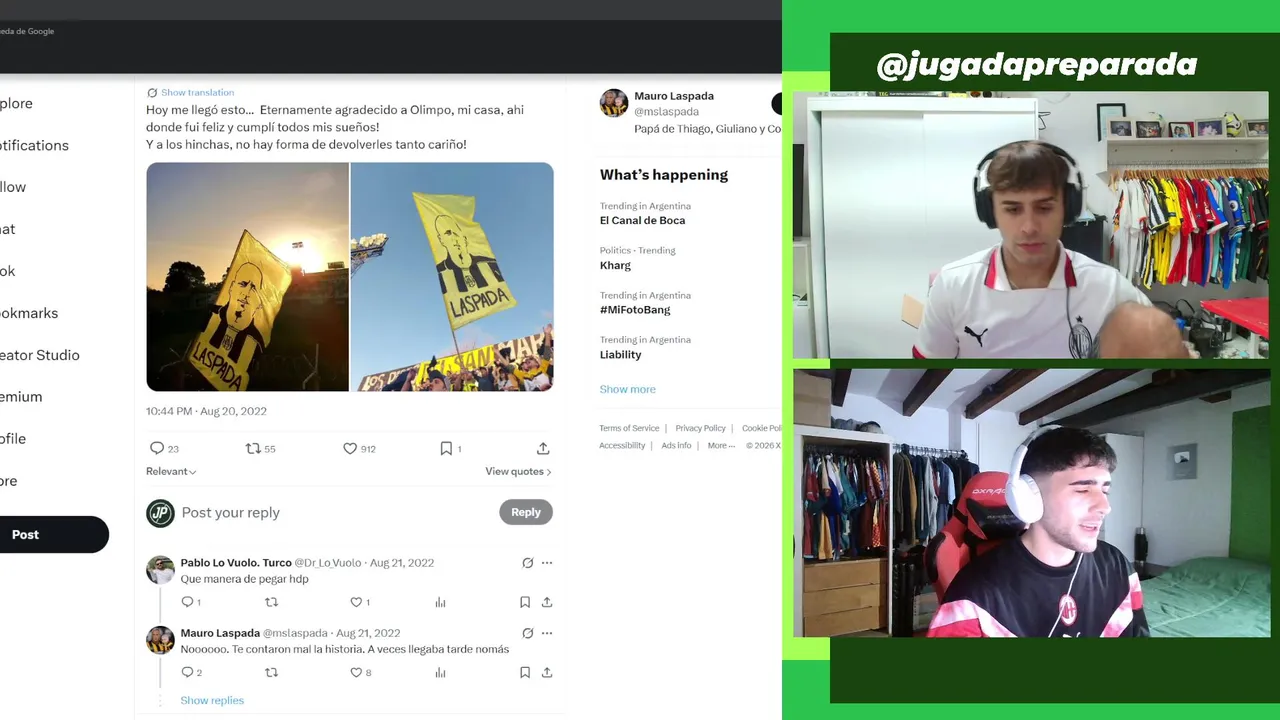Open Creator Studio in sidebar
This screenshot has width=1280, height=720.
click(40, 355)
